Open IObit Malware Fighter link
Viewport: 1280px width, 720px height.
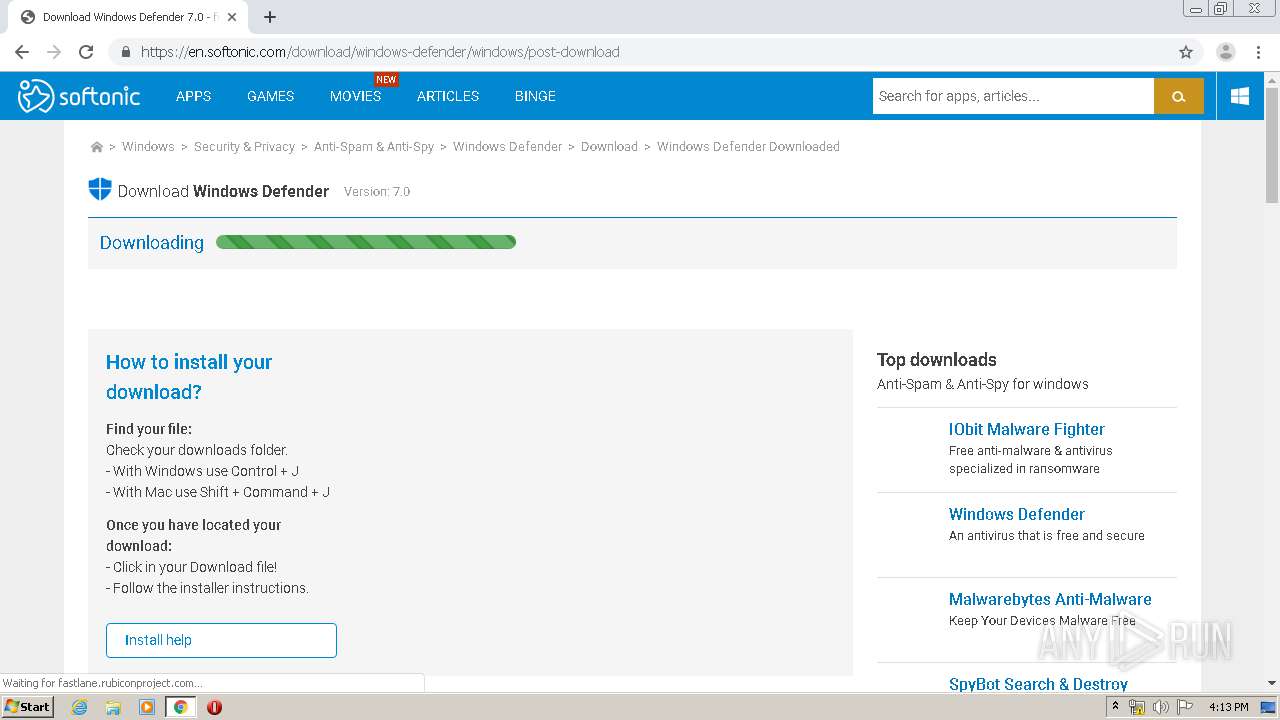click(1026, 429)
